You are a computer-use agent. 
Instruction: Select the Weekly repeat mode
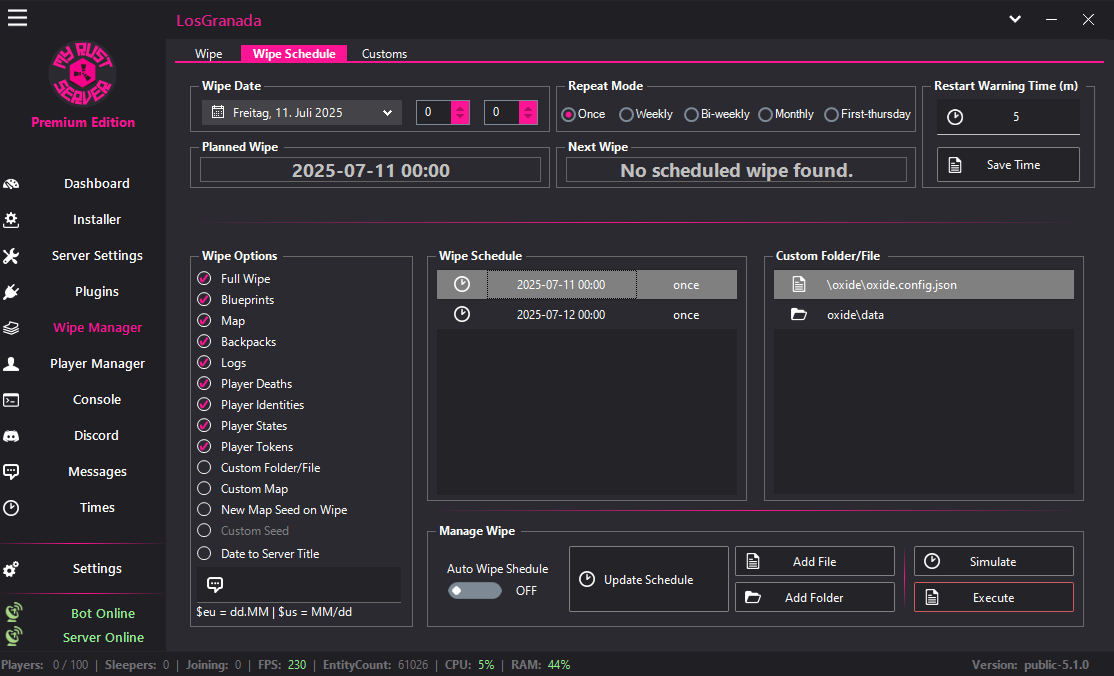point(645,114)
